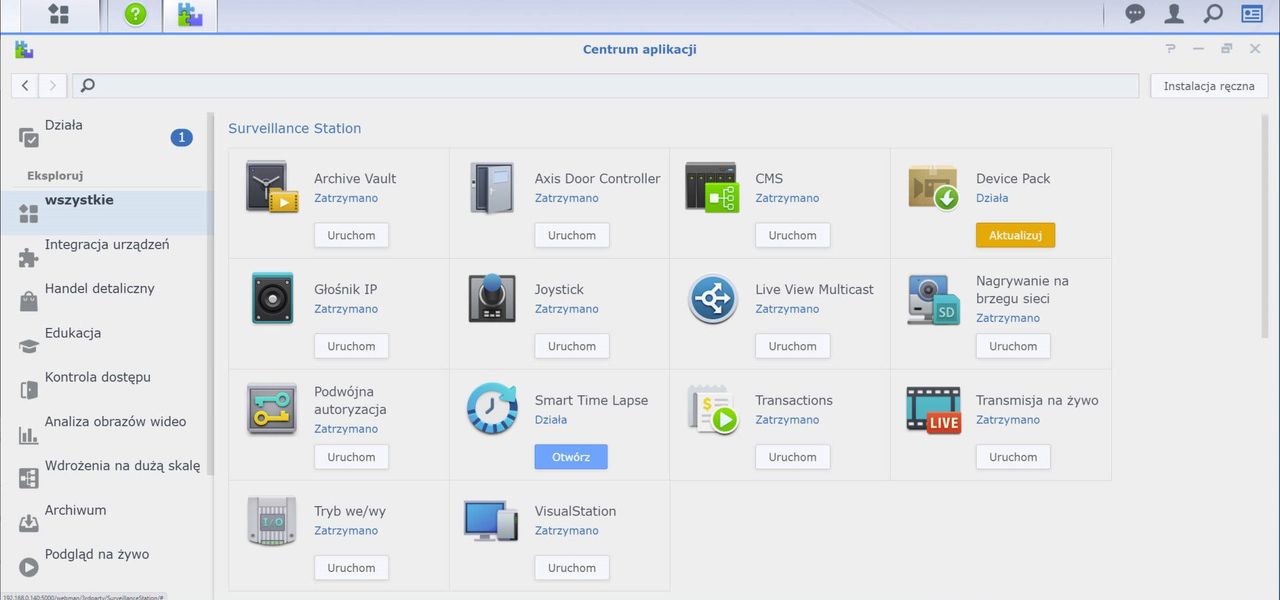The width and height of the screenshot is (1280, 600).
Task: Click the Surveillance Station heading link
Action: (x=295, y=128)
